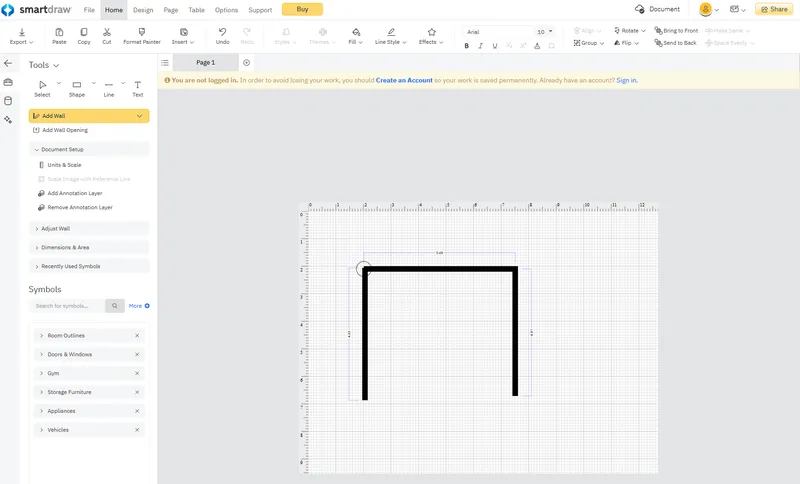Open the Tools panel dropdown
The image size is (800, 484).
coord(44,65)
